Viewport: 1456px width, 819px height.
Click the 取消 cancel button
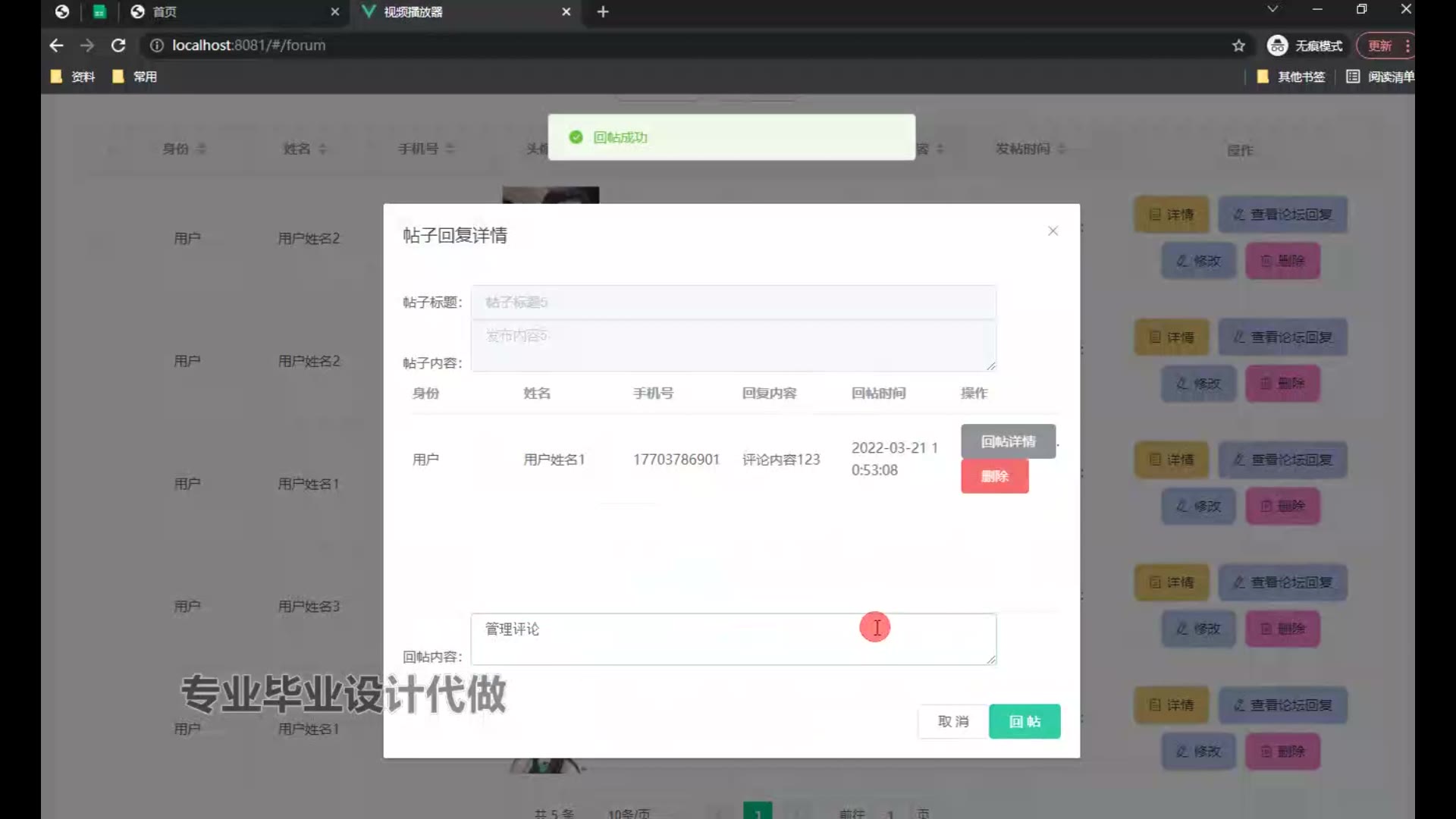click(952, 721)
